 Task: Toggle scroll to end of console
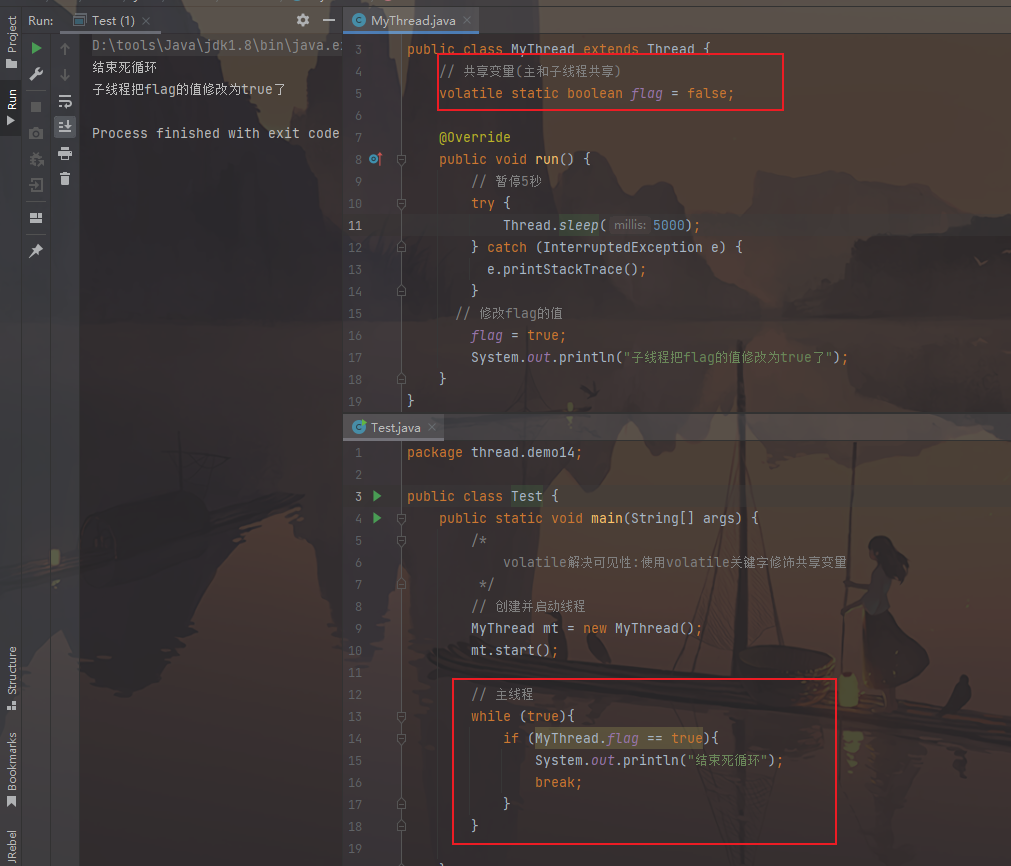tap(65, 126)
